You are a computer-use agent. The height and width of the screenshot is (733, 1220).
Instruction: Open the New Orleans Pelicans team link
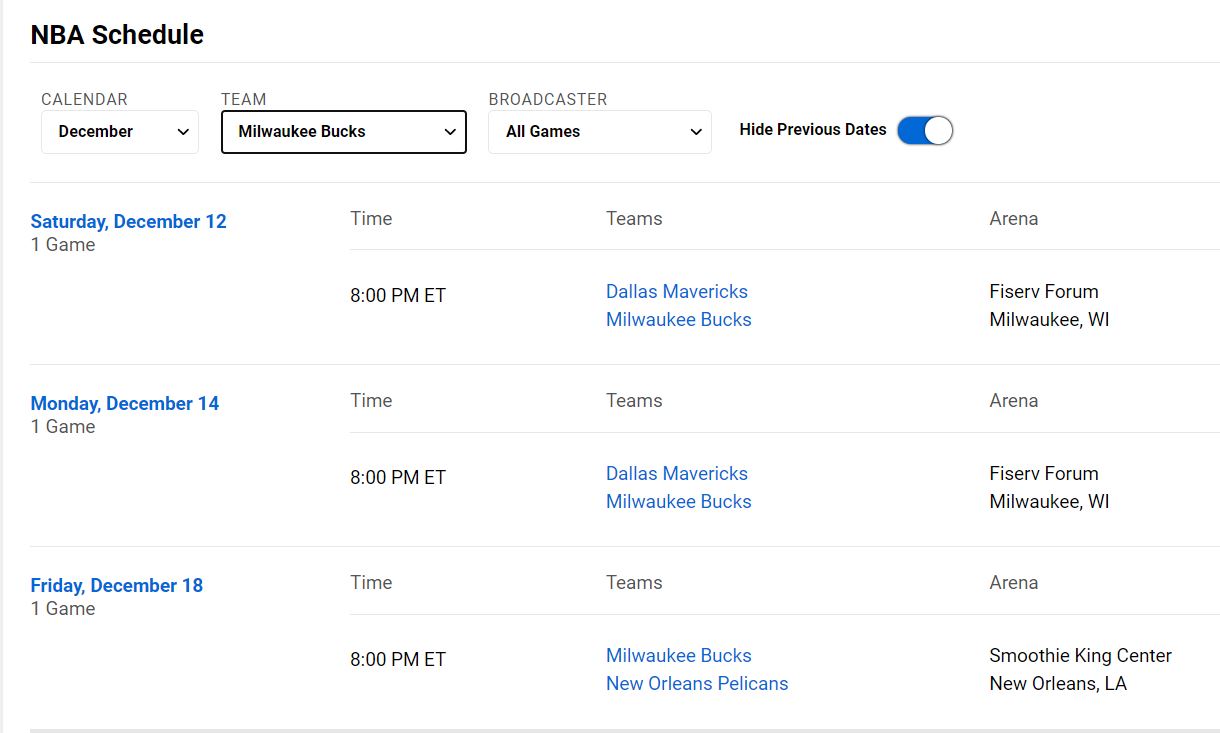click(697, 684)
